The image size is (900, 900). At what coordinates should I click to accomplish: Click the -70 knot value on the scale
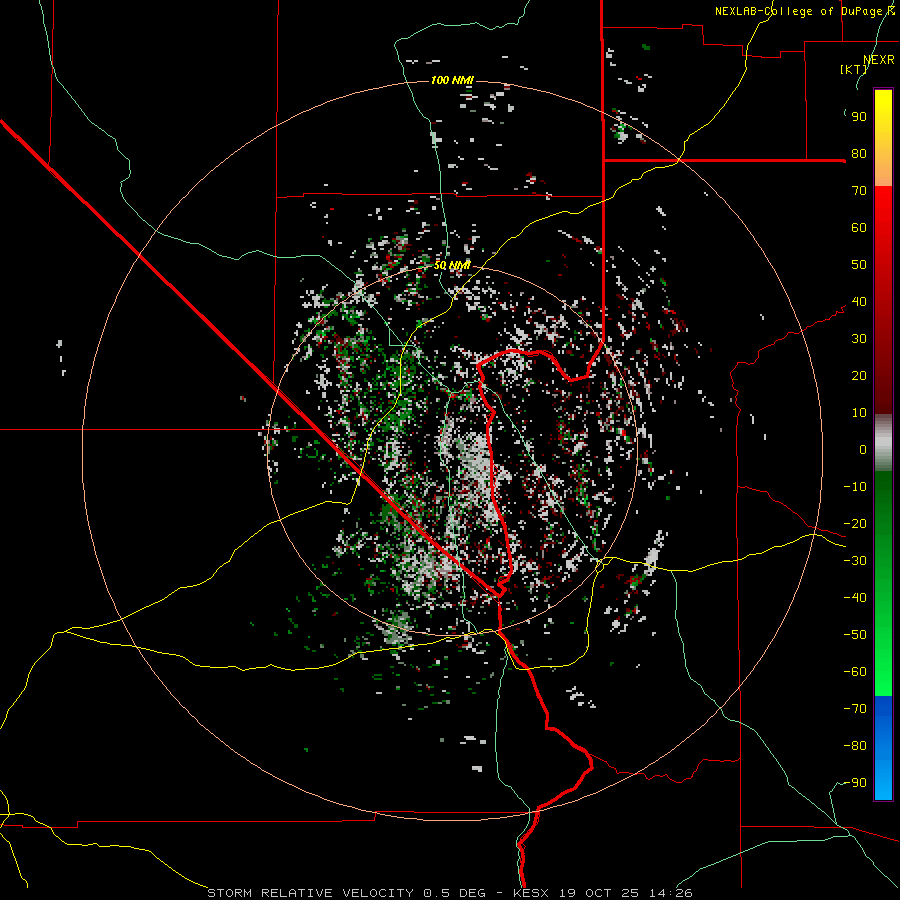click(855, 709)
